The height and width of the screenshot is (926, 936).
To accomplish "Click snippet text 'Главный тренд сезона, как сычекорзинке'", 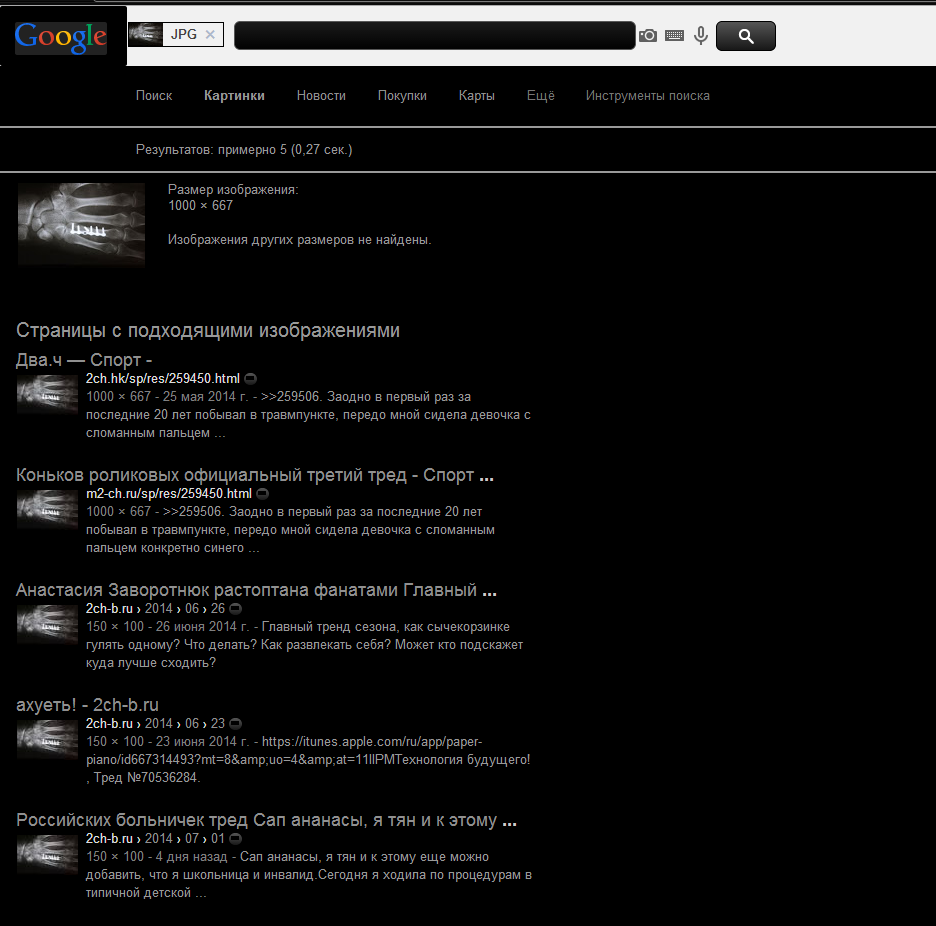I will coord(386,627).
